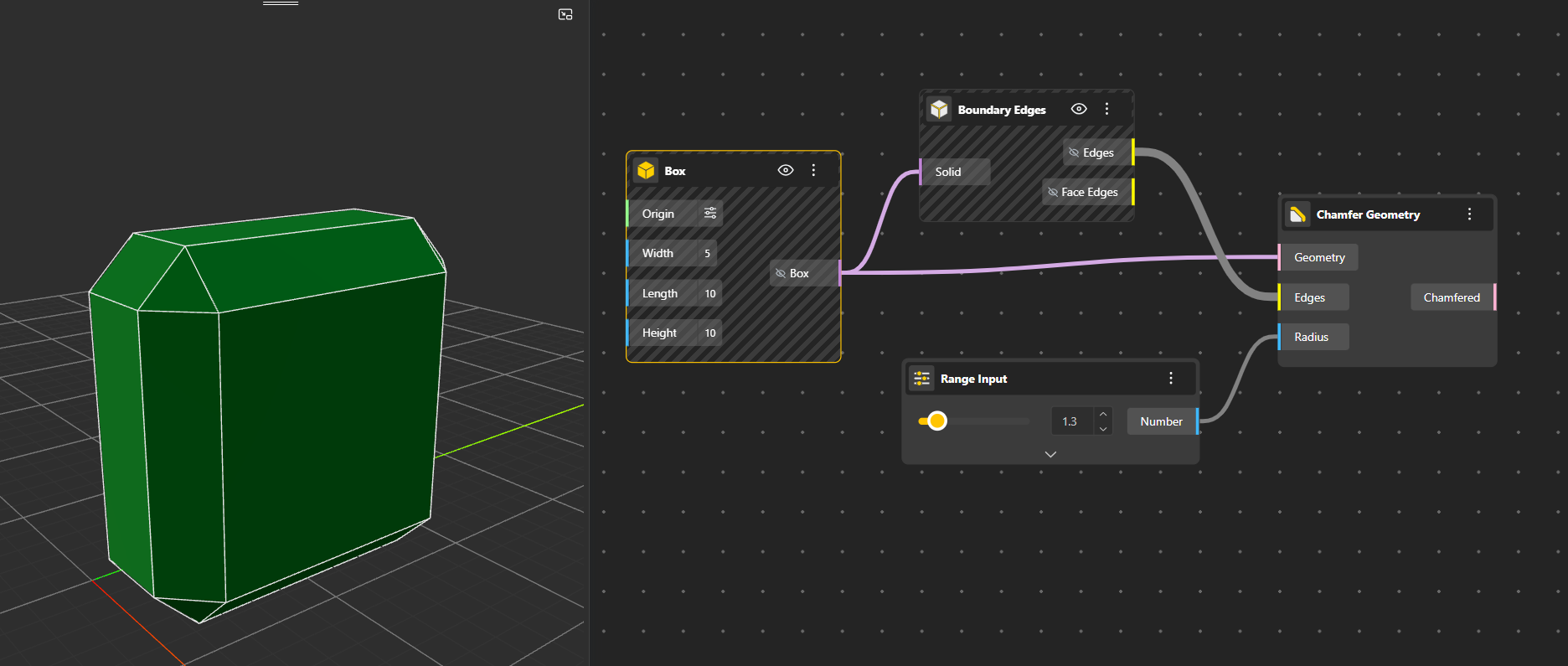Toggle hidden state of Face Edges output
The image size is (1568, 666).
coord(1053,192)
